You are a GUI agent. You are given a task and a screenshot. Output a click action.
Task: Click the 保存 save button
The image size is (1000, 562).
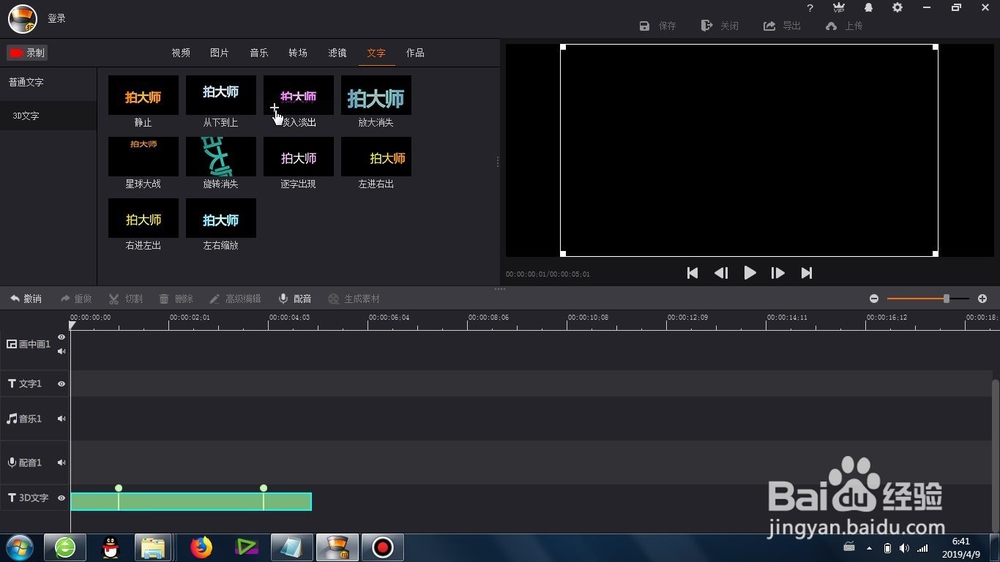click(x=658, y=26)
